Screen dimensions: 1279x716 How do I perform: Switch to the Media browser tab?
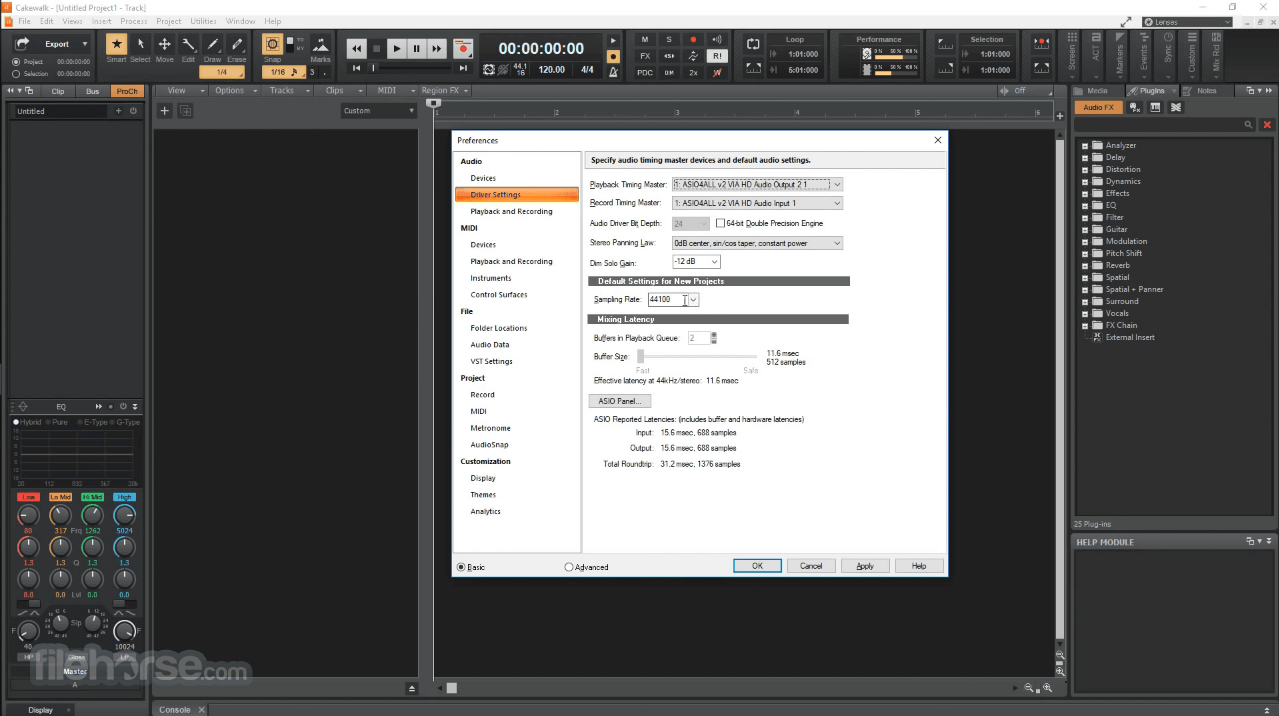click(x=1097, y=91)
